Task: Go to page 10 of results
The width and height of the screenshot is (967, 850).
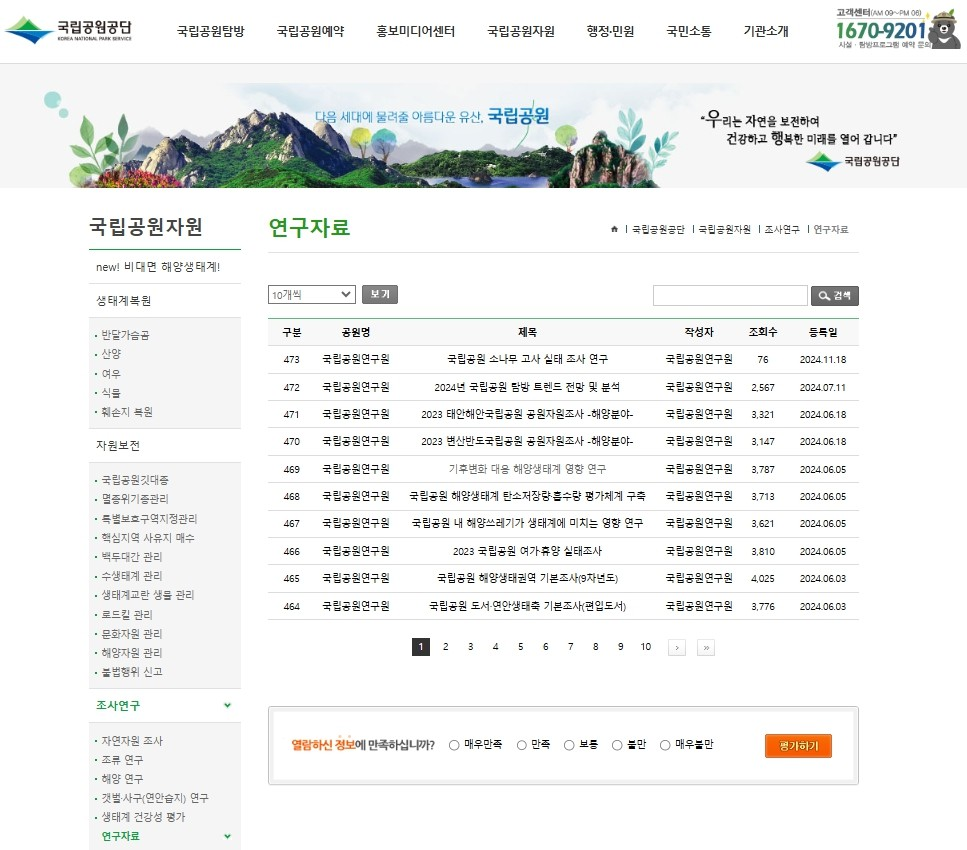Action: 646,647
